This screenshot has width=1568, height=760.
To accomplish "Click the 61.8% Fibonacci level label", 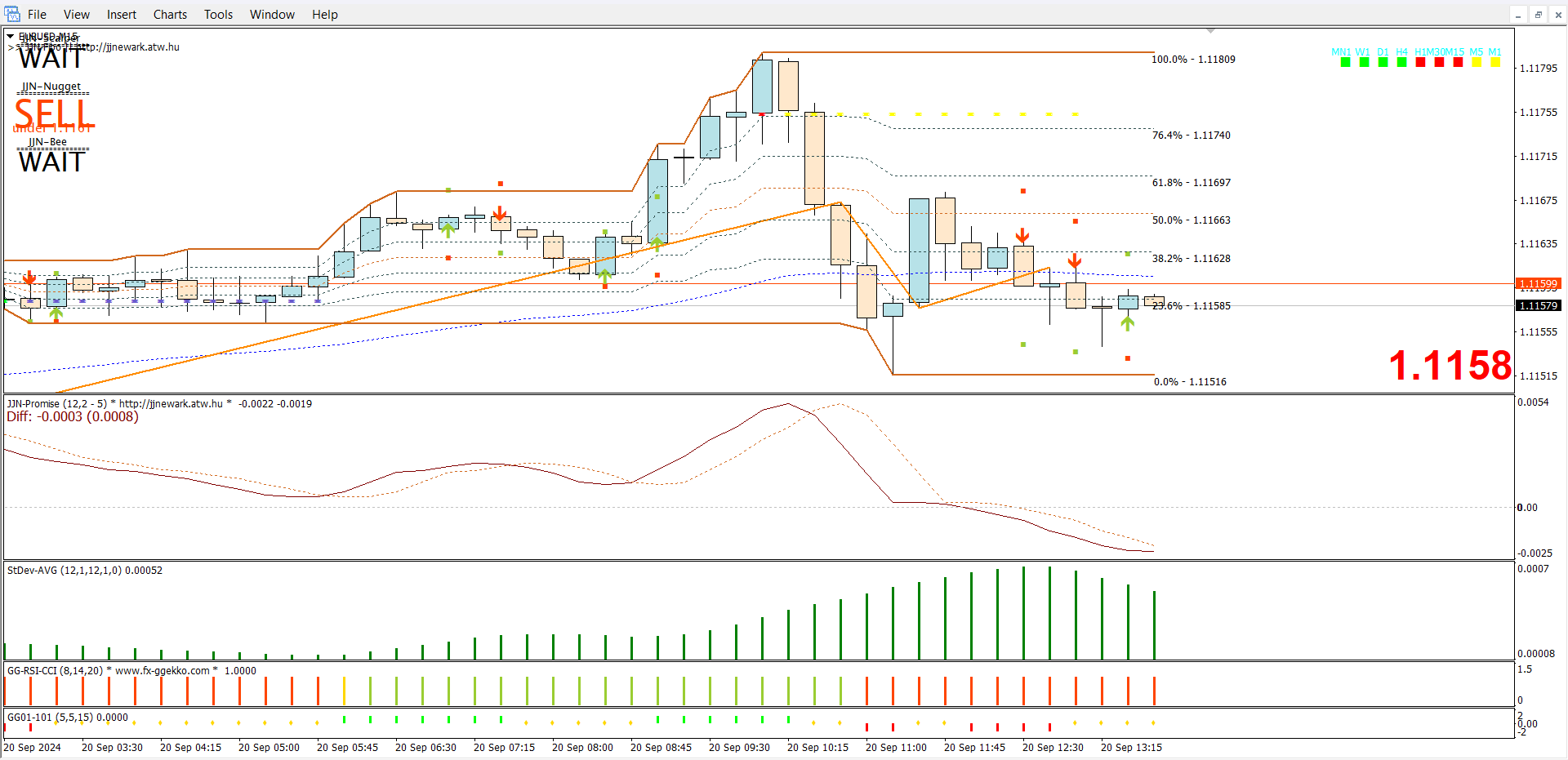I will pos(1191,183).
